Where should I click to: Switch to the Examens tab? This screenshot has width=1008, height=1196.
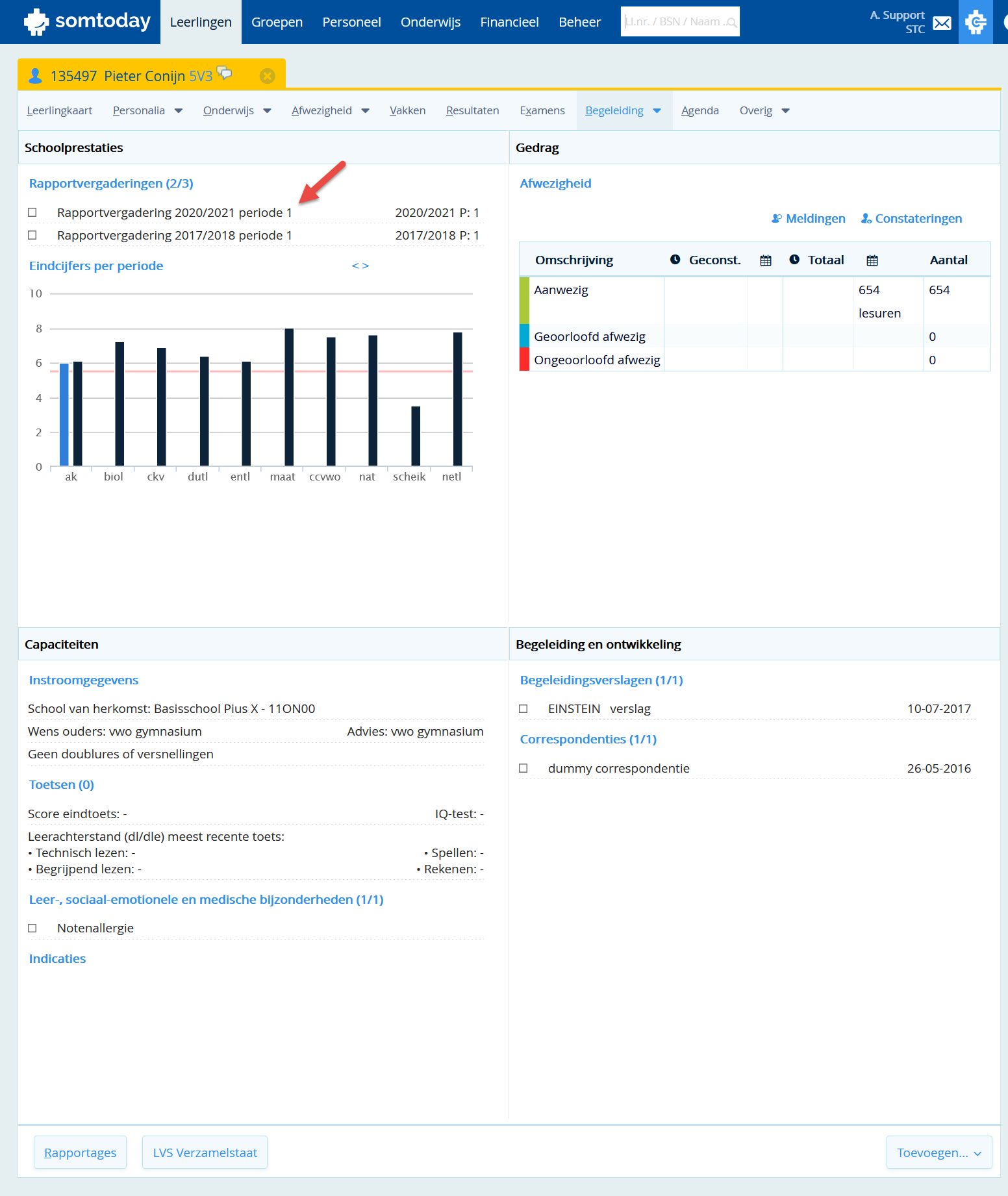tap(542, 110)
